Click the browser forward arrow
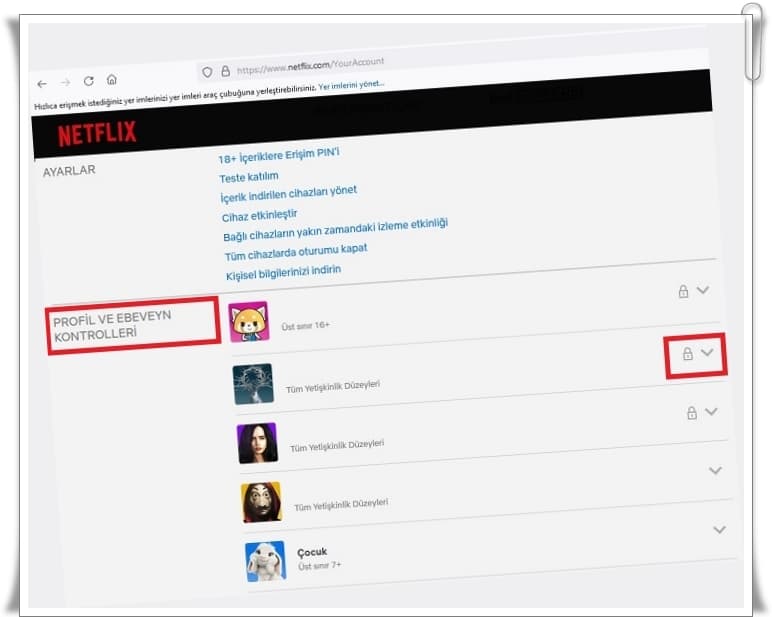772x617 pixels. [x=65, y=82]
